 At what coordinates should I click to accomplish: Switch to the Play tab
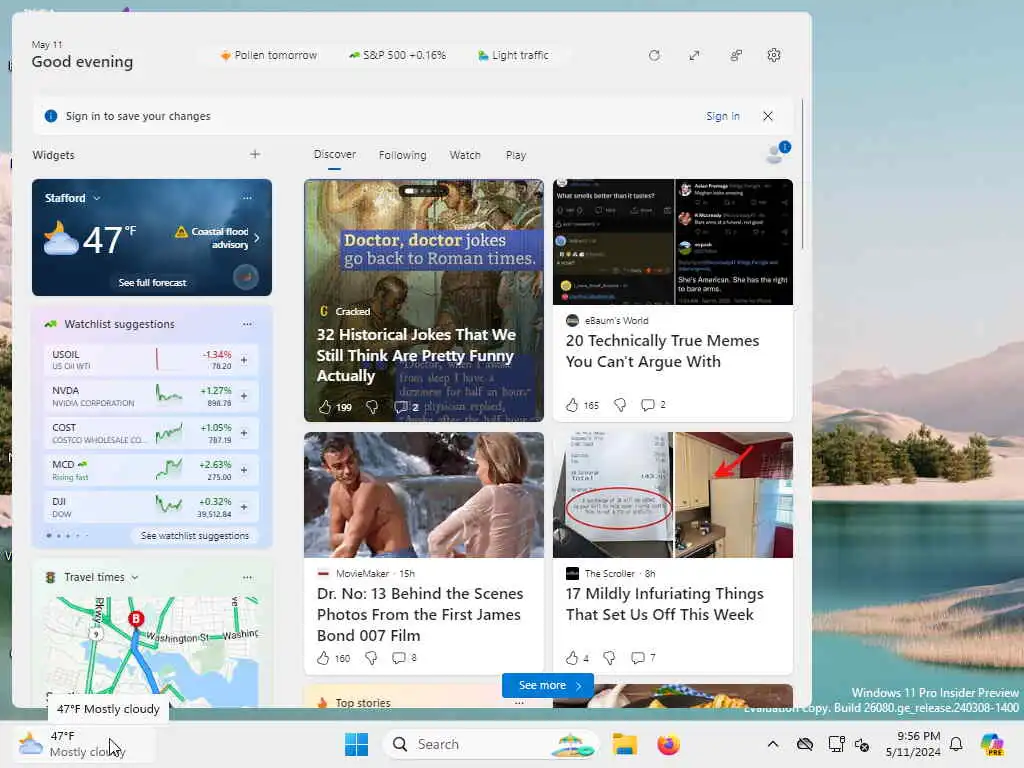(516, 155)
